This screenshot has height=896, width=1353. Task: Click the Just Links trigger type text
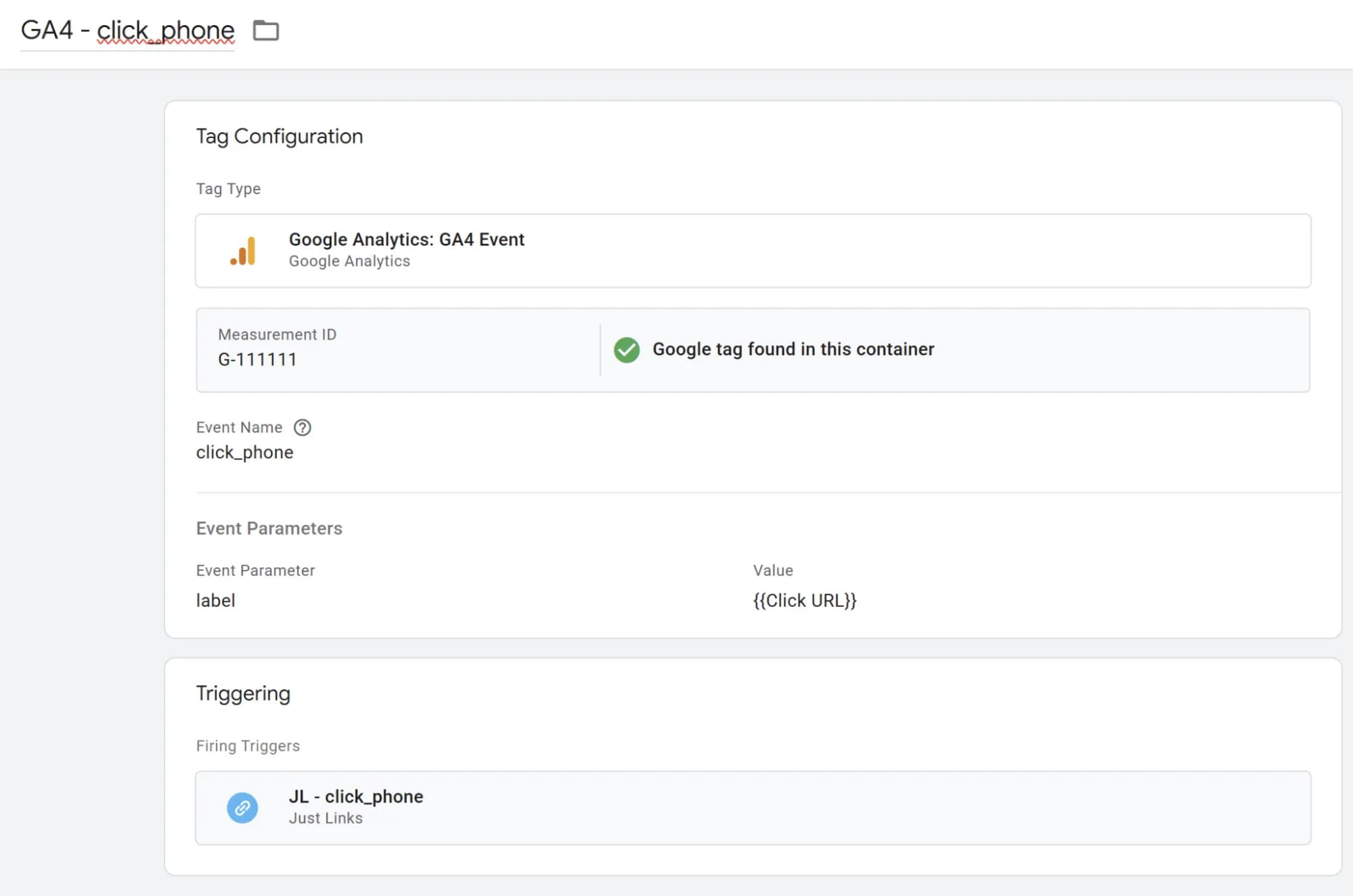click(x=326, y=818)
